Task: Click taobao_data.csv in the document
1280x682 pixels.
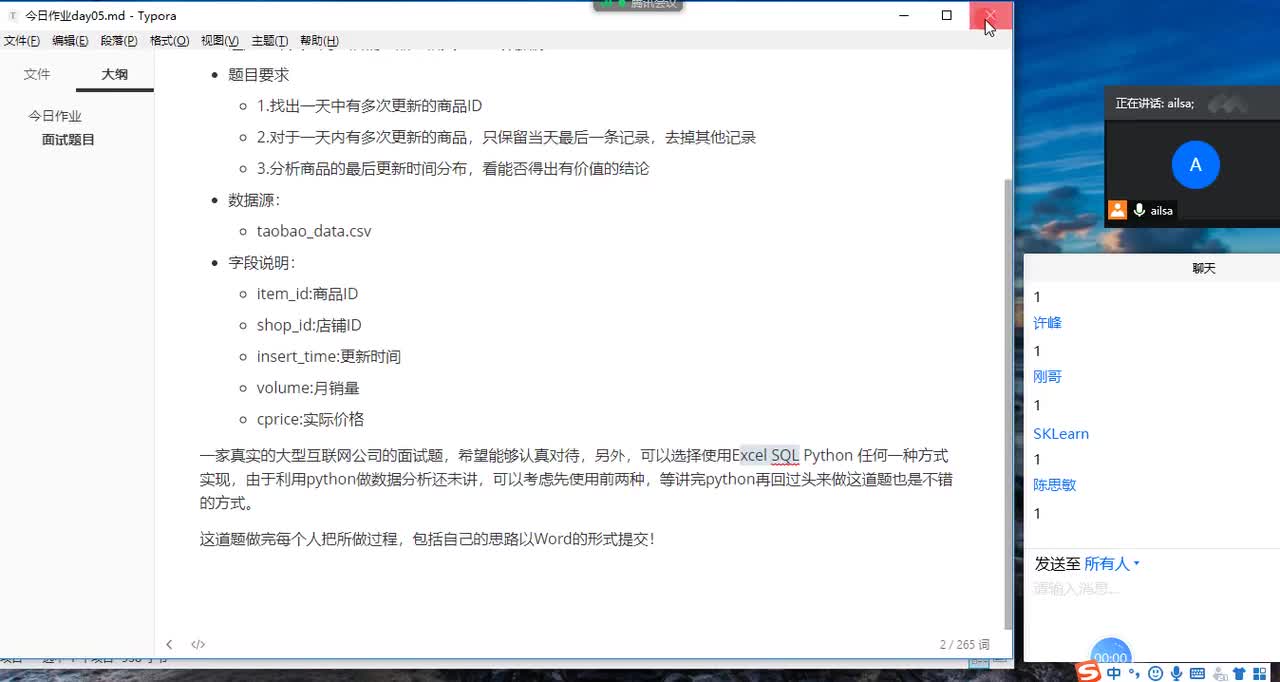Action: click(x=314, y=231)
